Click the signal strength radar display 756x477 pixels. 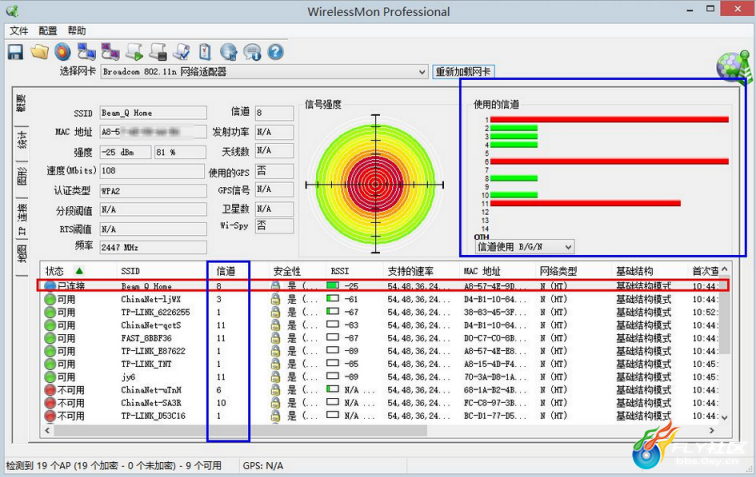[375, 184]
